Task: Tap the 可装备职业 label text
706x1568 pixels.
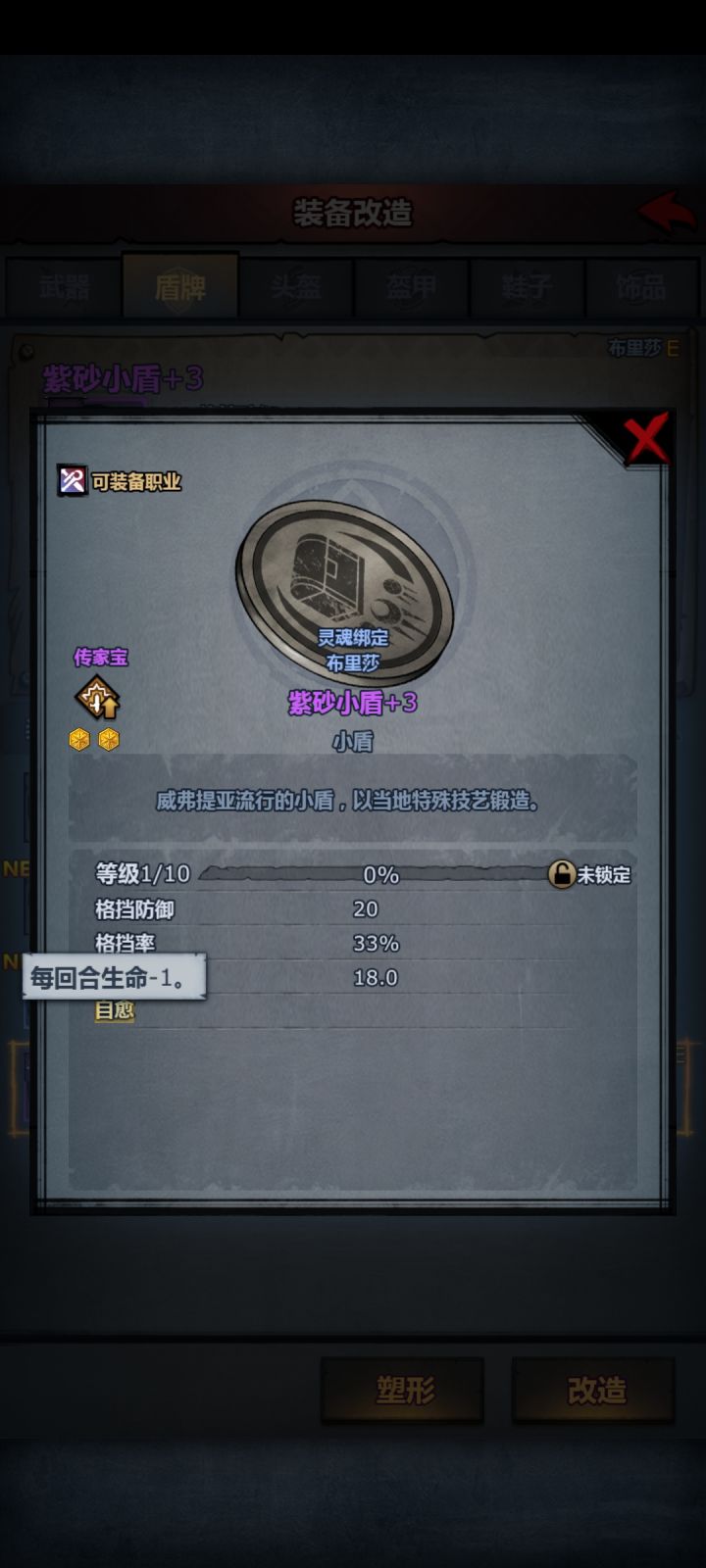Action: point(136,481)
